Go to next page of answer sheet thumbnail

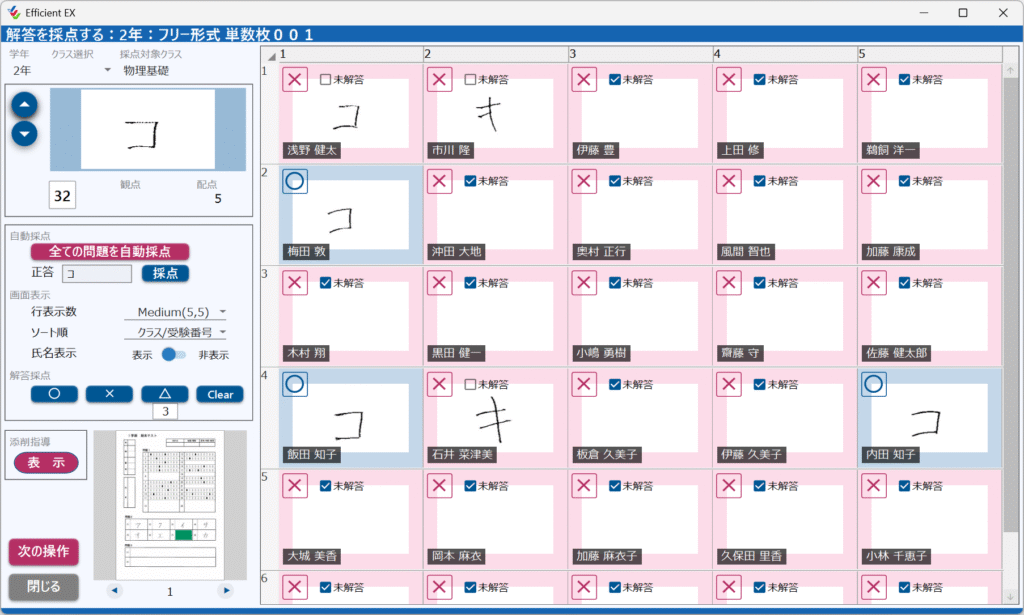(x=225, y=591)
